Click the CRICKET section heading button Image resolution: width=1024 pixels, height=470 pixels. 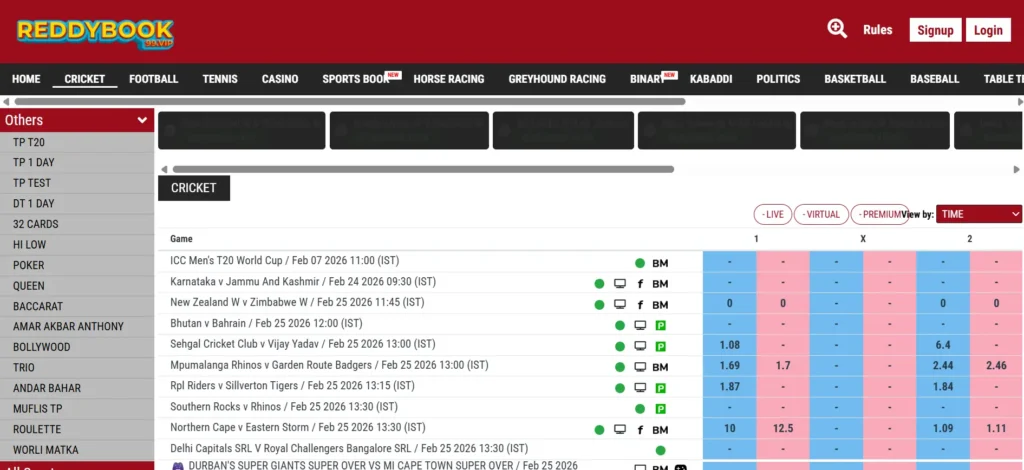(x=194, y=188)
